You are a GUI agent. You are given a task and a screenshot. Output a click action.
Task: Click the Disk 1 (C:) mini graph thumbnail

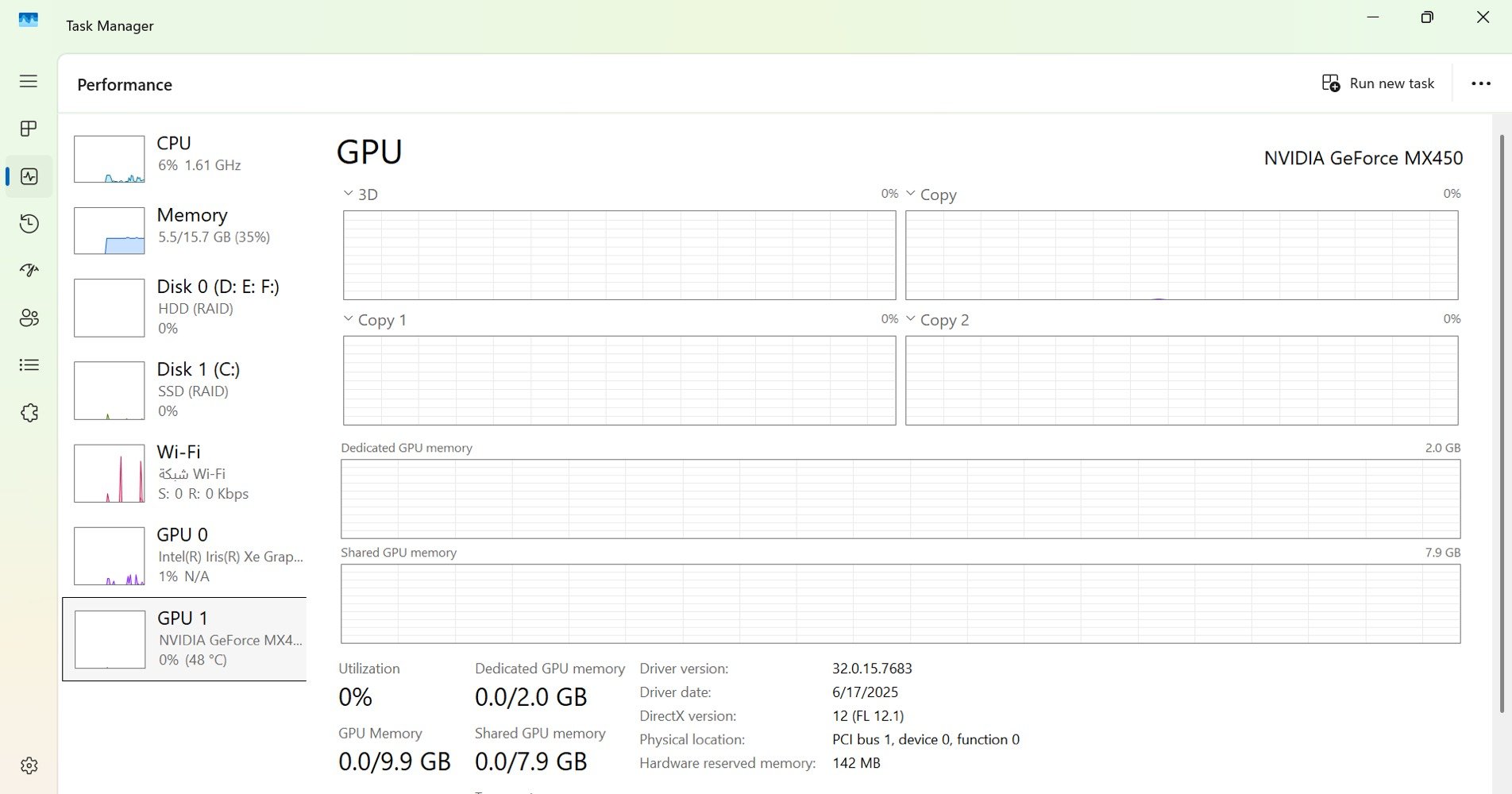[x=110, y=391]
